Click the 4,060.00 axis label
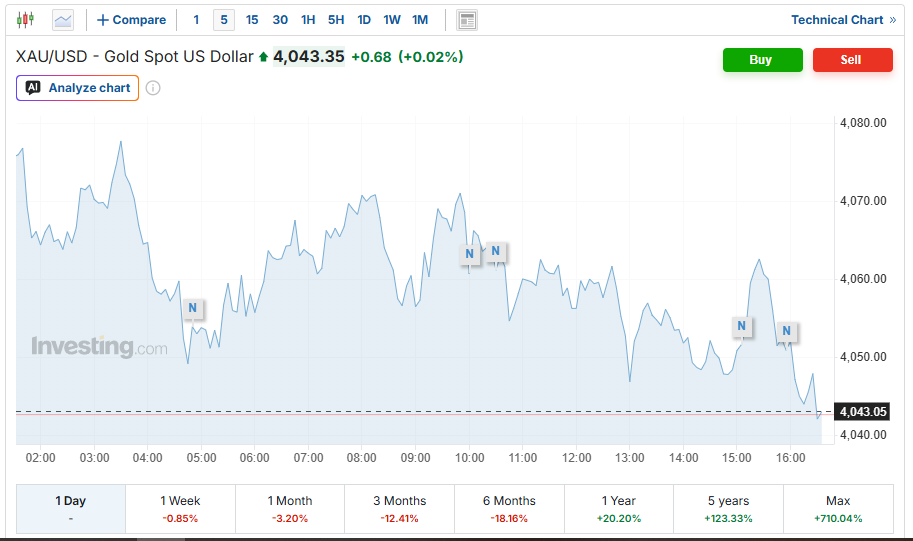Screen dimensions: 913x541 (x=863, y=279)
